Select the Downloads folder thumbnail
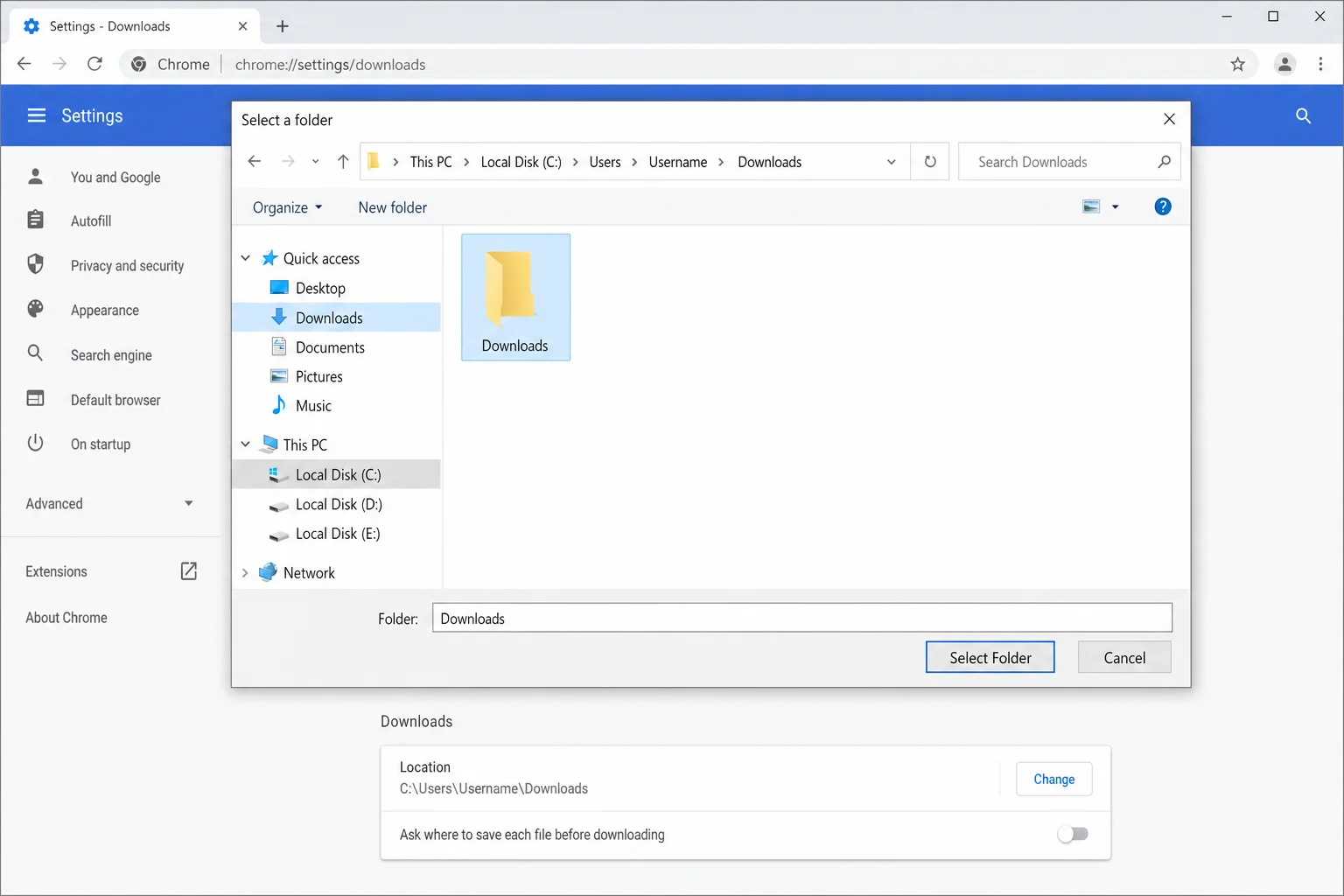The width and height of the screenshot is (1344, 896). (x=515, y=297)
